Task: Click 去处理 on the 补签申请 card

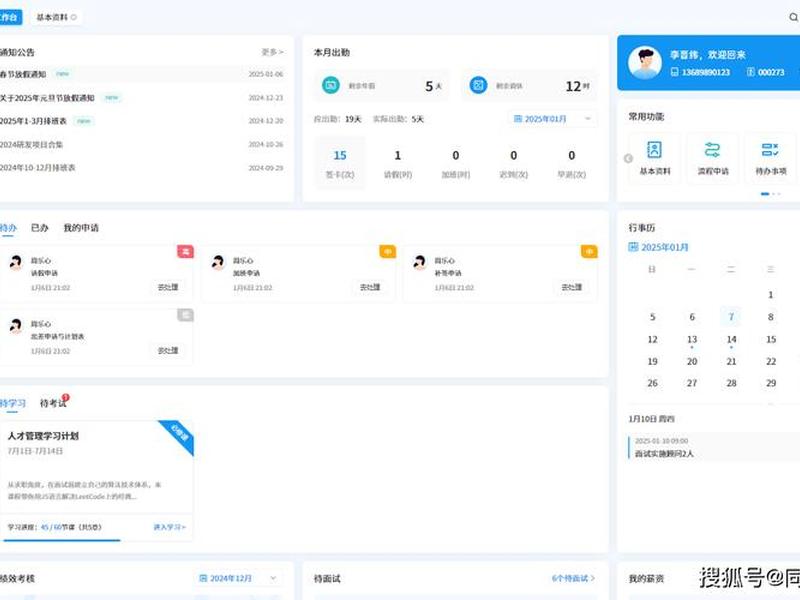Action: 571,287
